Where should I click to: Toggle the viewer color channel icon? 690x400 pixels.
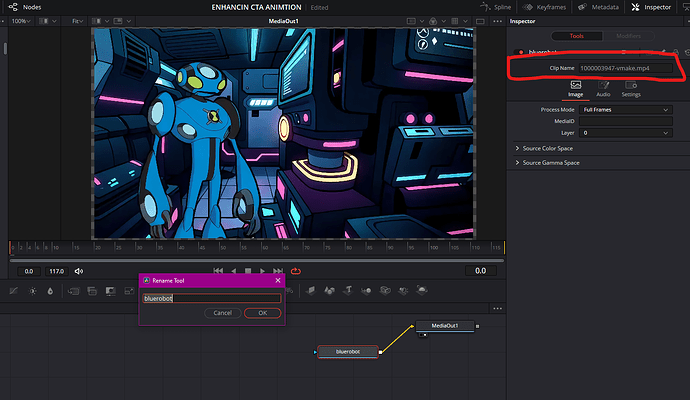[x=433, y=21]
